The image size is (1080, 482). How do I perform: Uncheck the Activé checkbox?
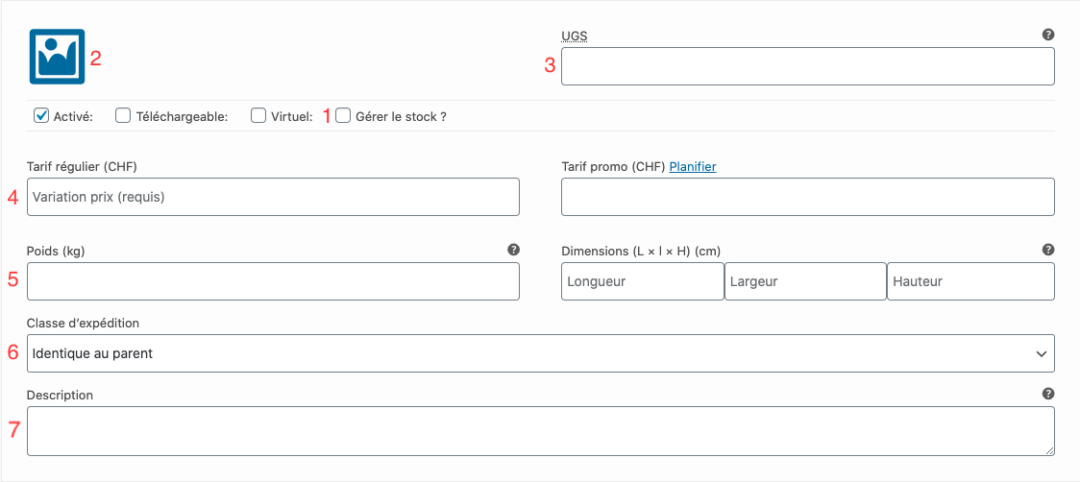click(41, 116)
